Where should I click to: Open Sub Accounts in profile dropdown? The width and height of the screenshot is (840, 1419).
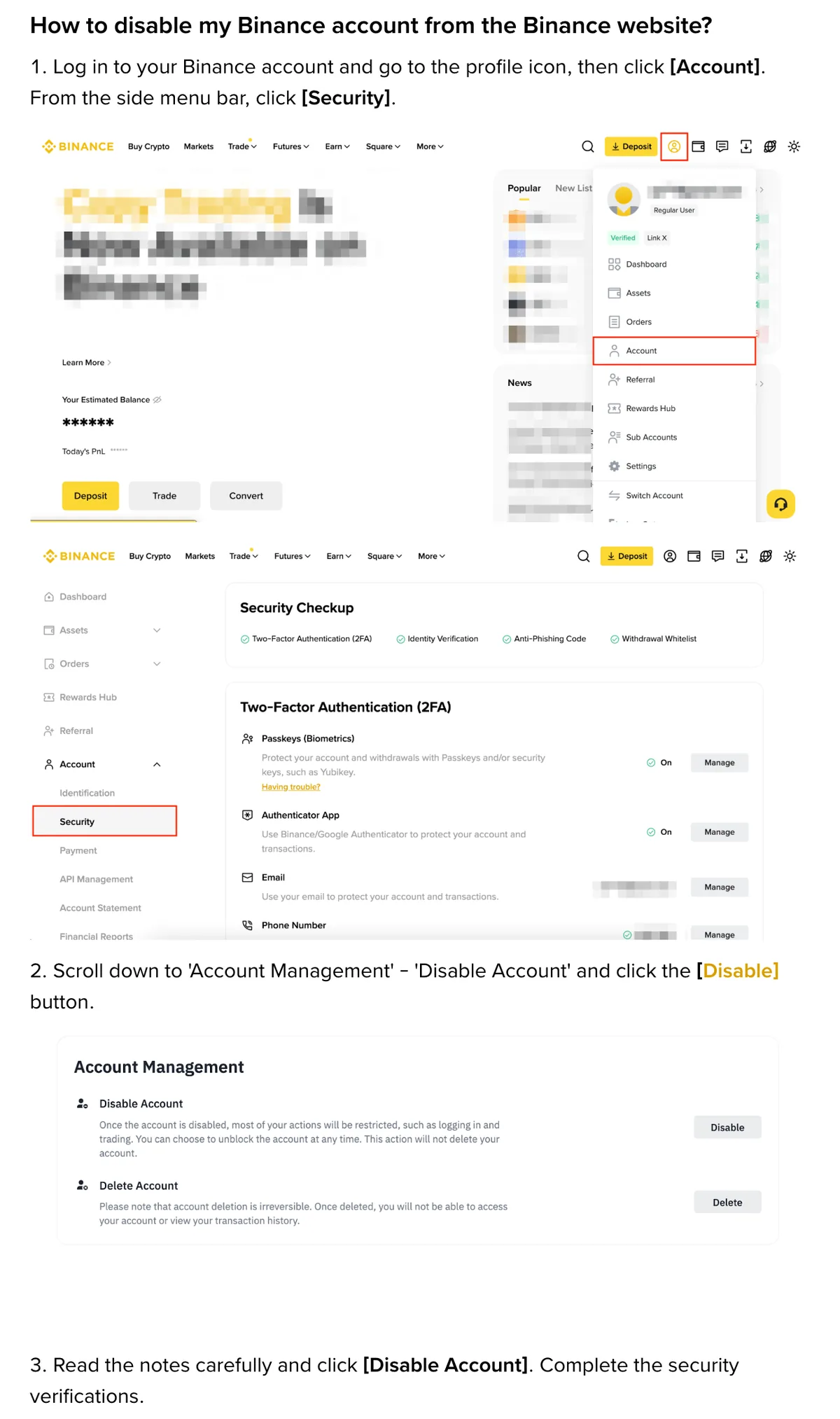pos(674,437)
